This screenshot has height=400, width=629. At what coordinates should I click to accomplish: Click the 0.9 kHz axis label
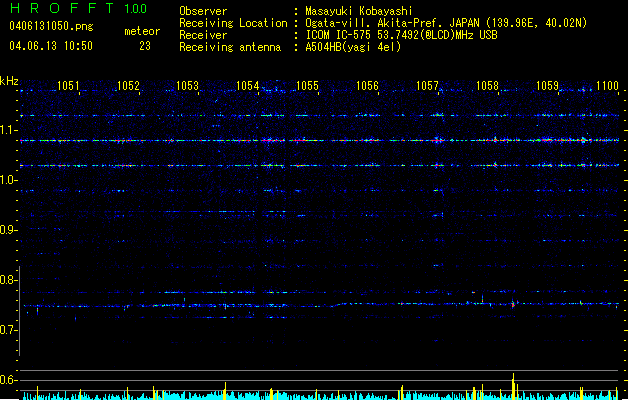coord(8,230)
